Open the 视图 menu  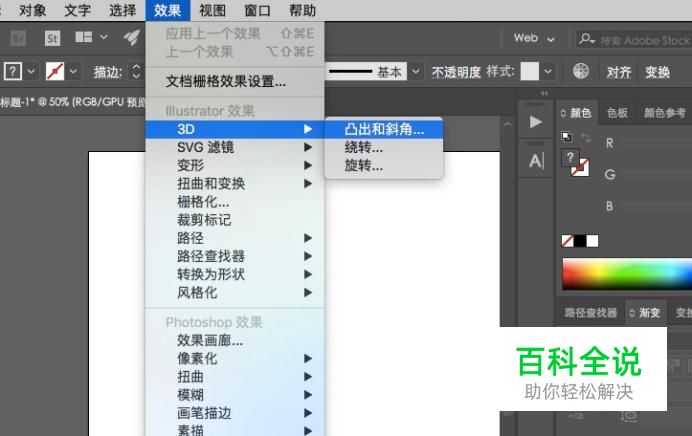pos(213,10)
